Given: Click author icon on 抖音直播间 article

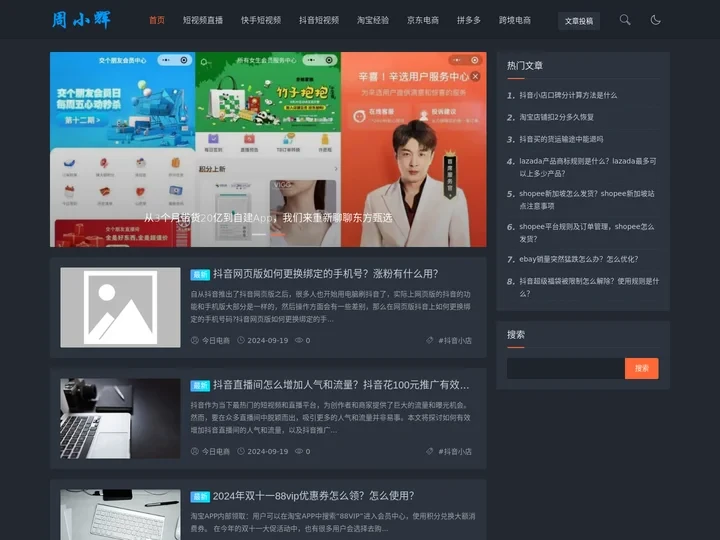Looking at the screenshot, I should click(195, 451).
